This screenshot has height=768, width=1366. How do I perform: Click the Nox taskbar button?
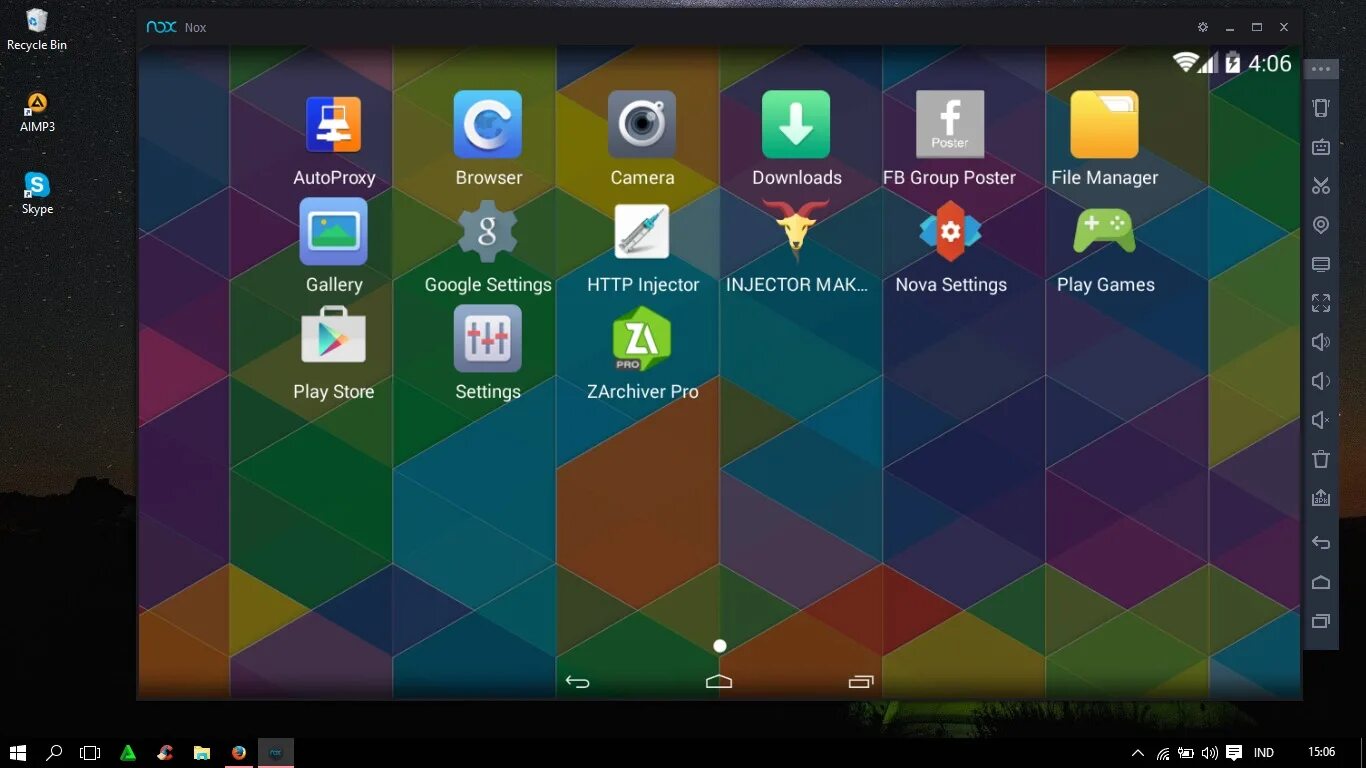coord(276,752)
